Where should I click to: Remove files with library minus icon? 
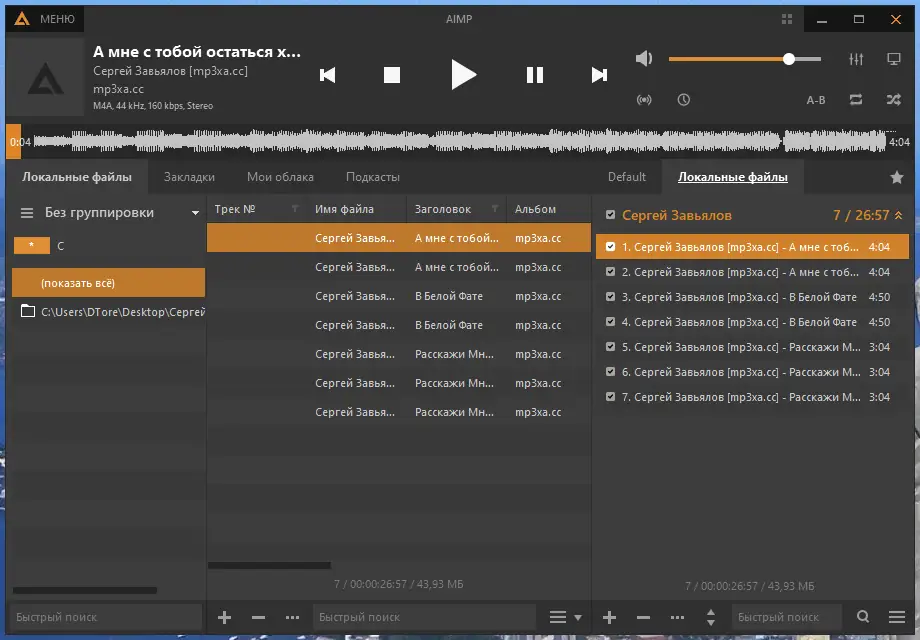[258, 617]
